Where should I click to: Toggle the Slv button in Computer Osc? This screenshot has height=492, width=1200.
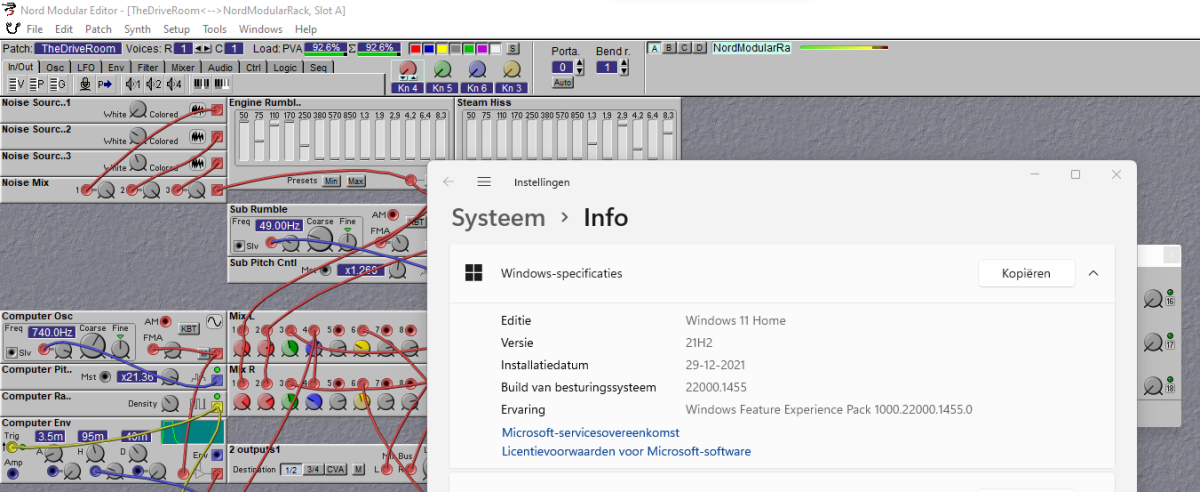pos(12,352)
